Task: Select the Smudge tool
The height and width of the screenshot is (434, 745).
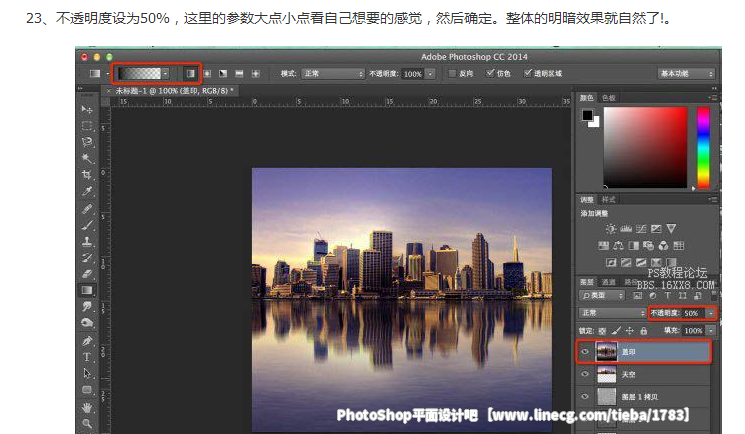Action: pyautogui.click(x=87, y=307)
